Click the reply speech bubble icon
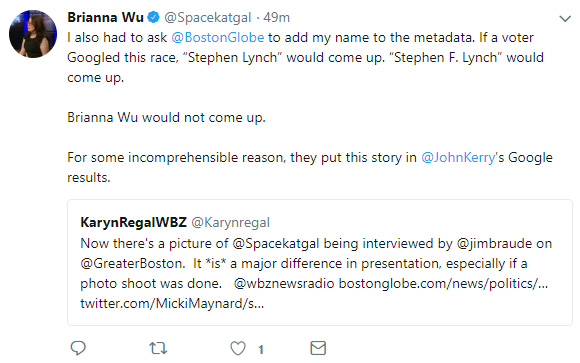 click(78, 348)
